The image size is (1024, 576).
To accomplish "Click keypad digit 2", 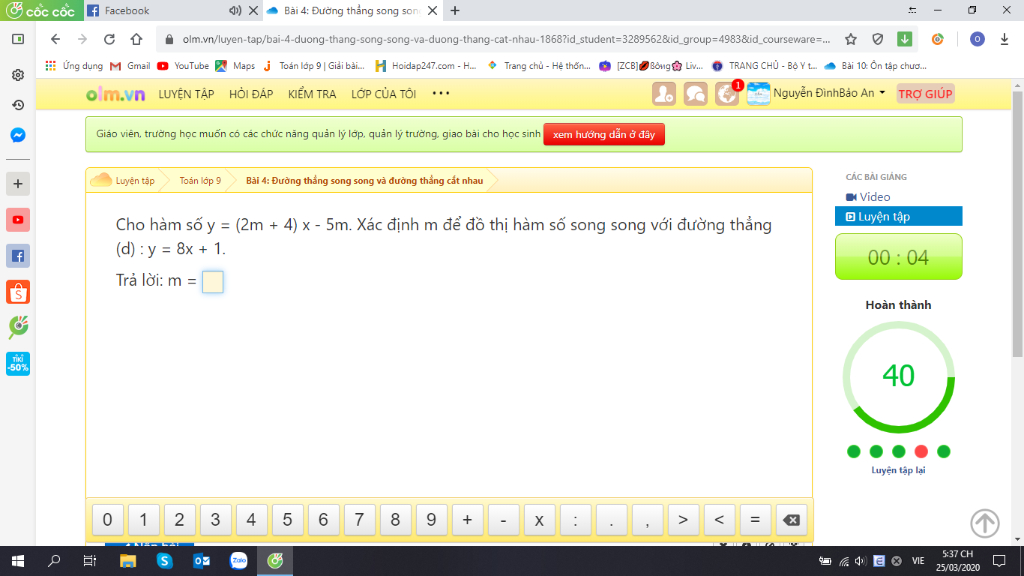I will click(x=180, y=520).
